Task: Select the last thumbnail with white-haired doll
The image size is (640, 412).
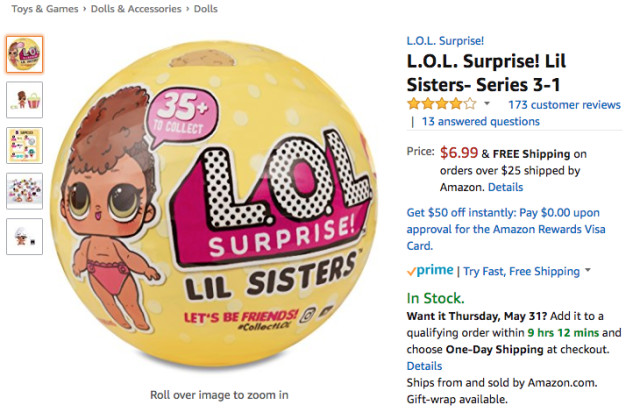Action: (25, 236)
